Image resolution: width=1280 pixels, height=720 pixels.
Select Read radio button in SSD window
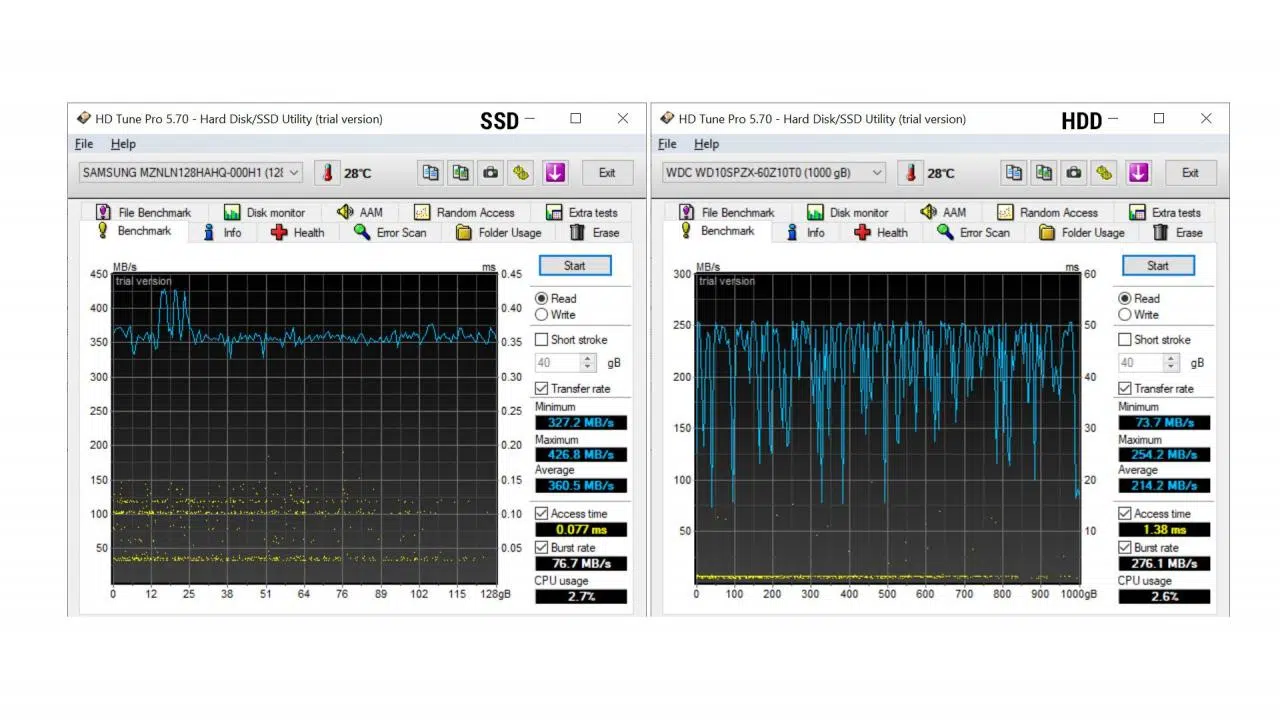pyautogui.click(x=541, y=298)
